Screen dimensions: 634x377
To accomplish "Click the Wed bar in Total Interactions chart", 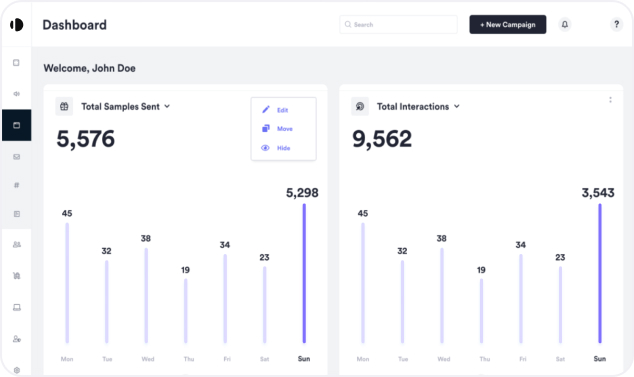I will pyautogui.click(x=442, y=296).
